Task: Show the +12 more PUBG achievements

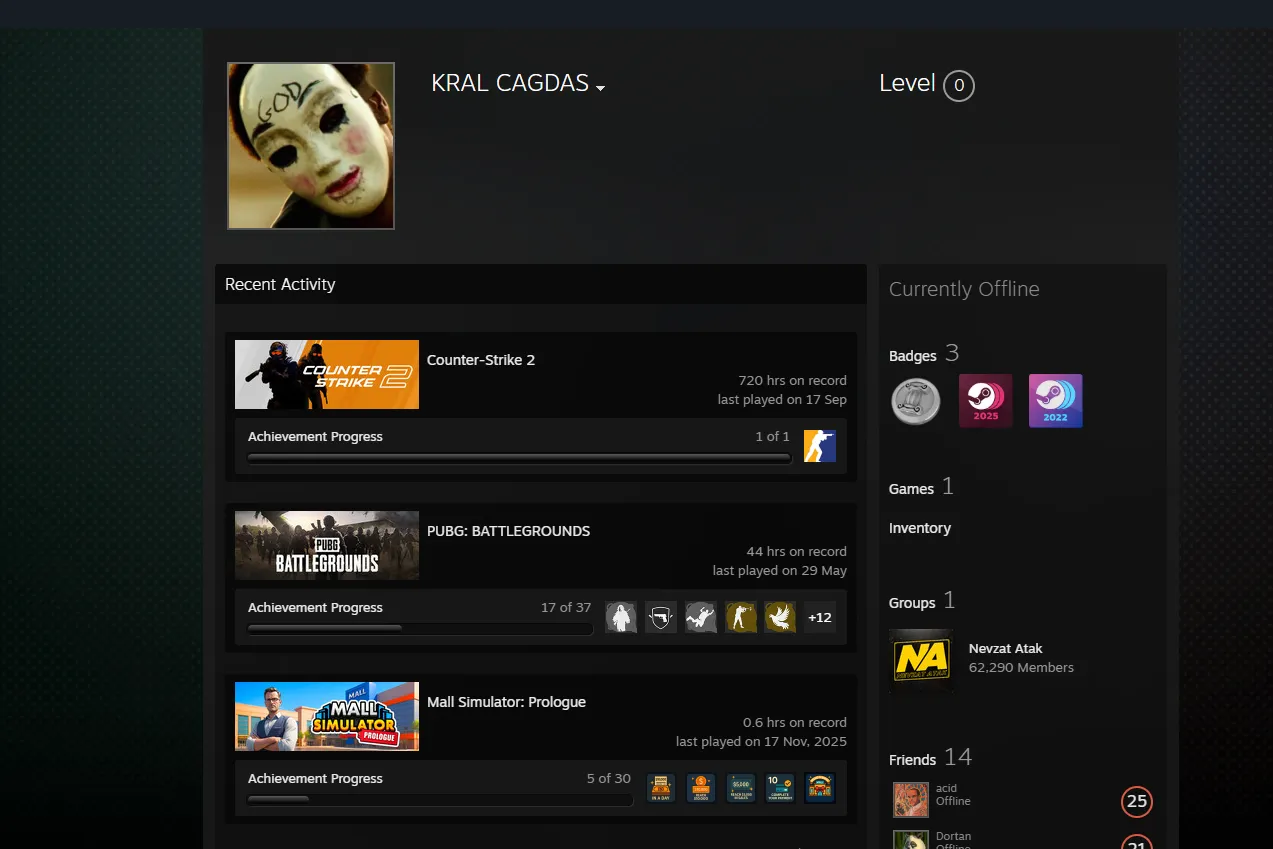Action: pos(820,617)
